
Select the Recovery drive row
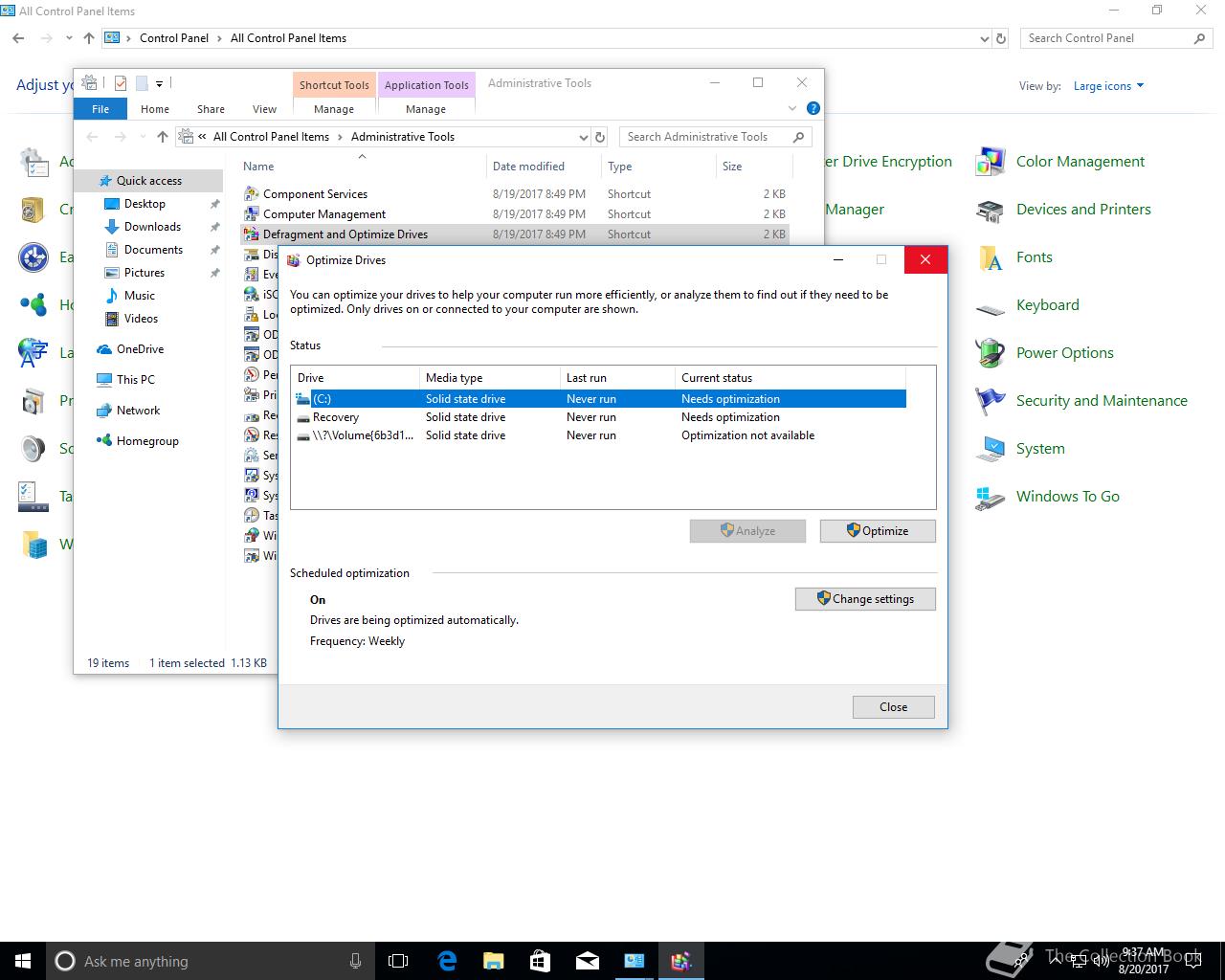(x=598, y=417)
